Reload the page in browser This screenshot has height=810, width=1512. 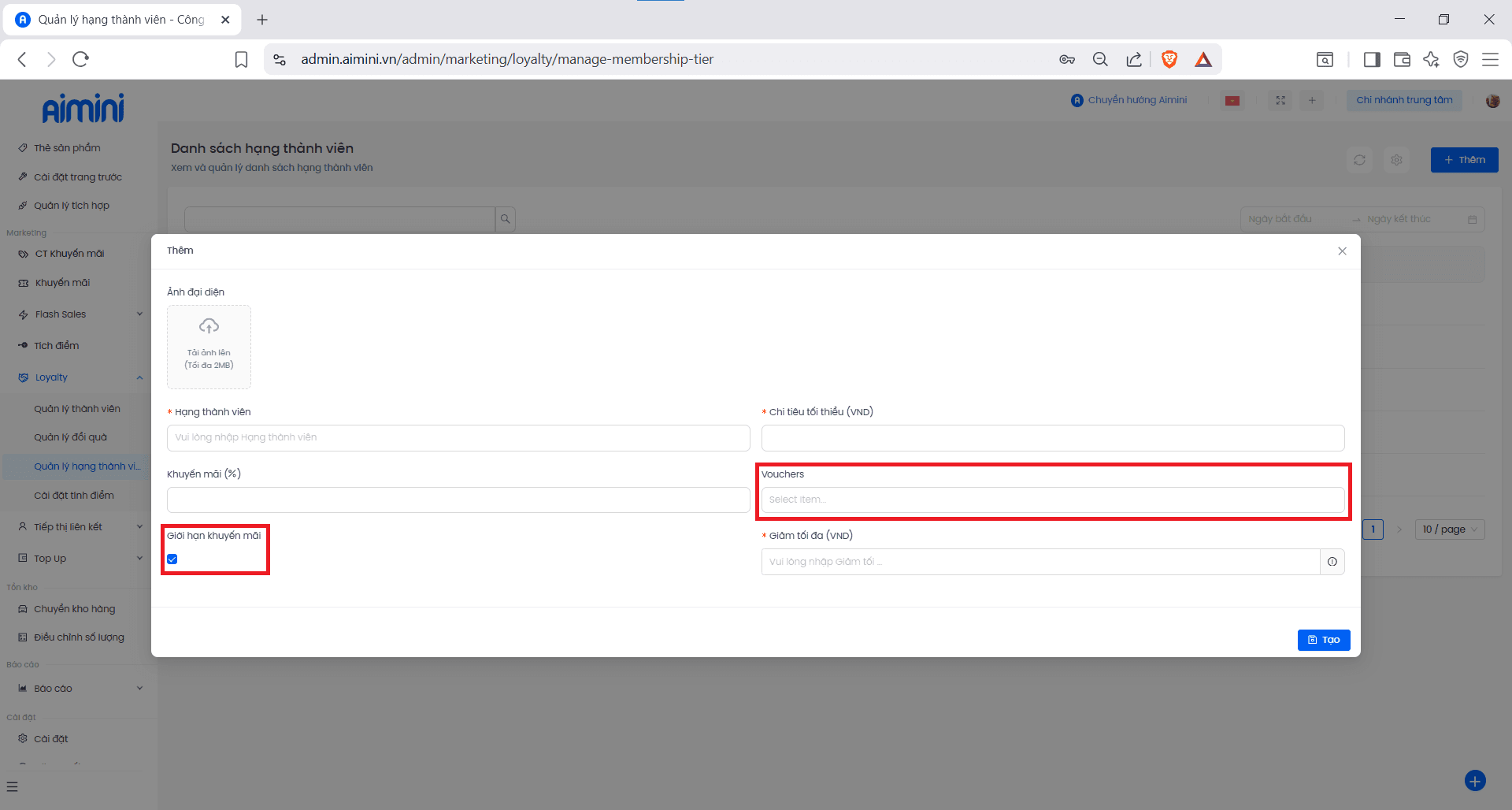[80, 59]
